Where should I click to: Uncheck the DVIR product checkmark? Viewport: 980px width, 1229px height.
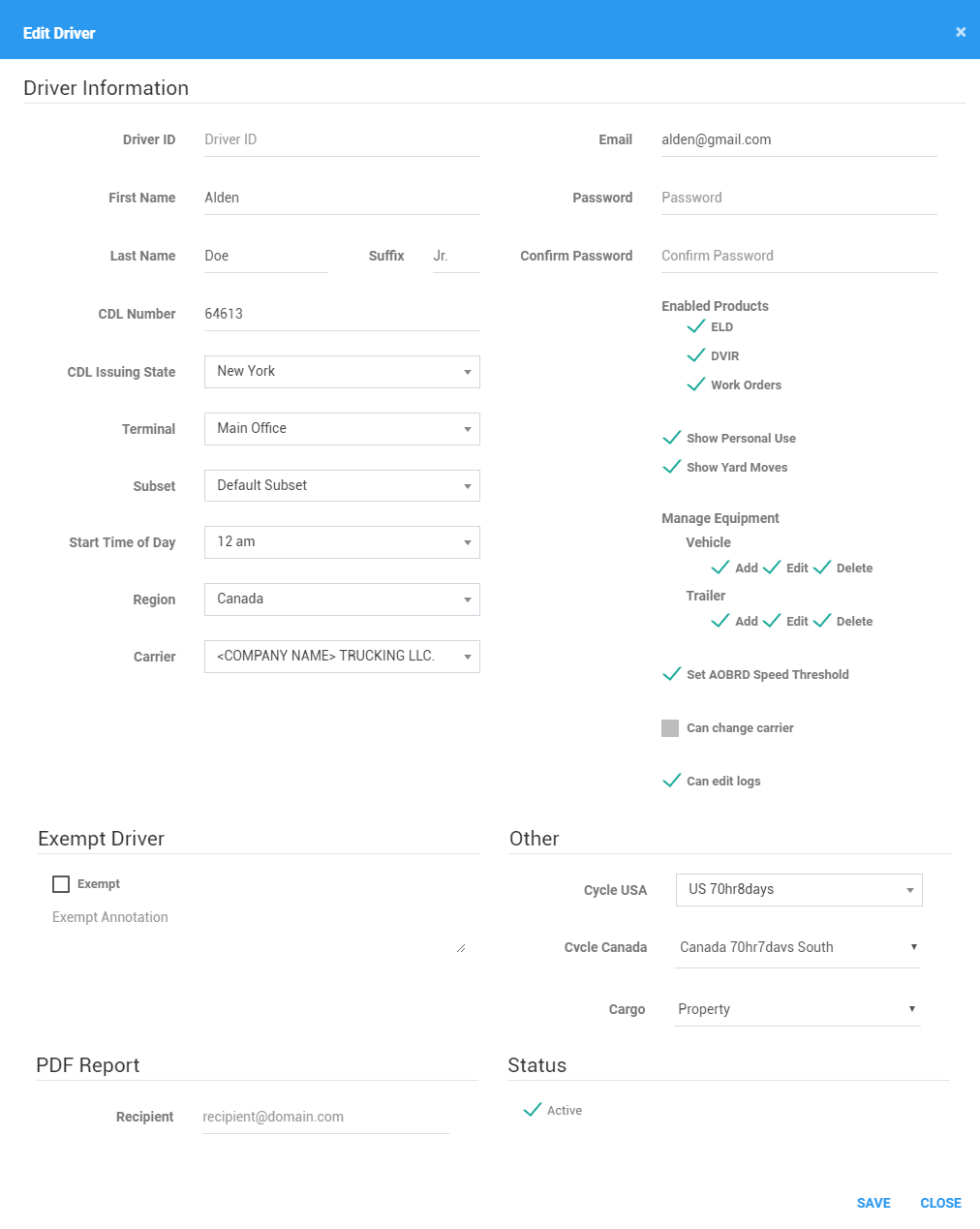pos(695,355)
